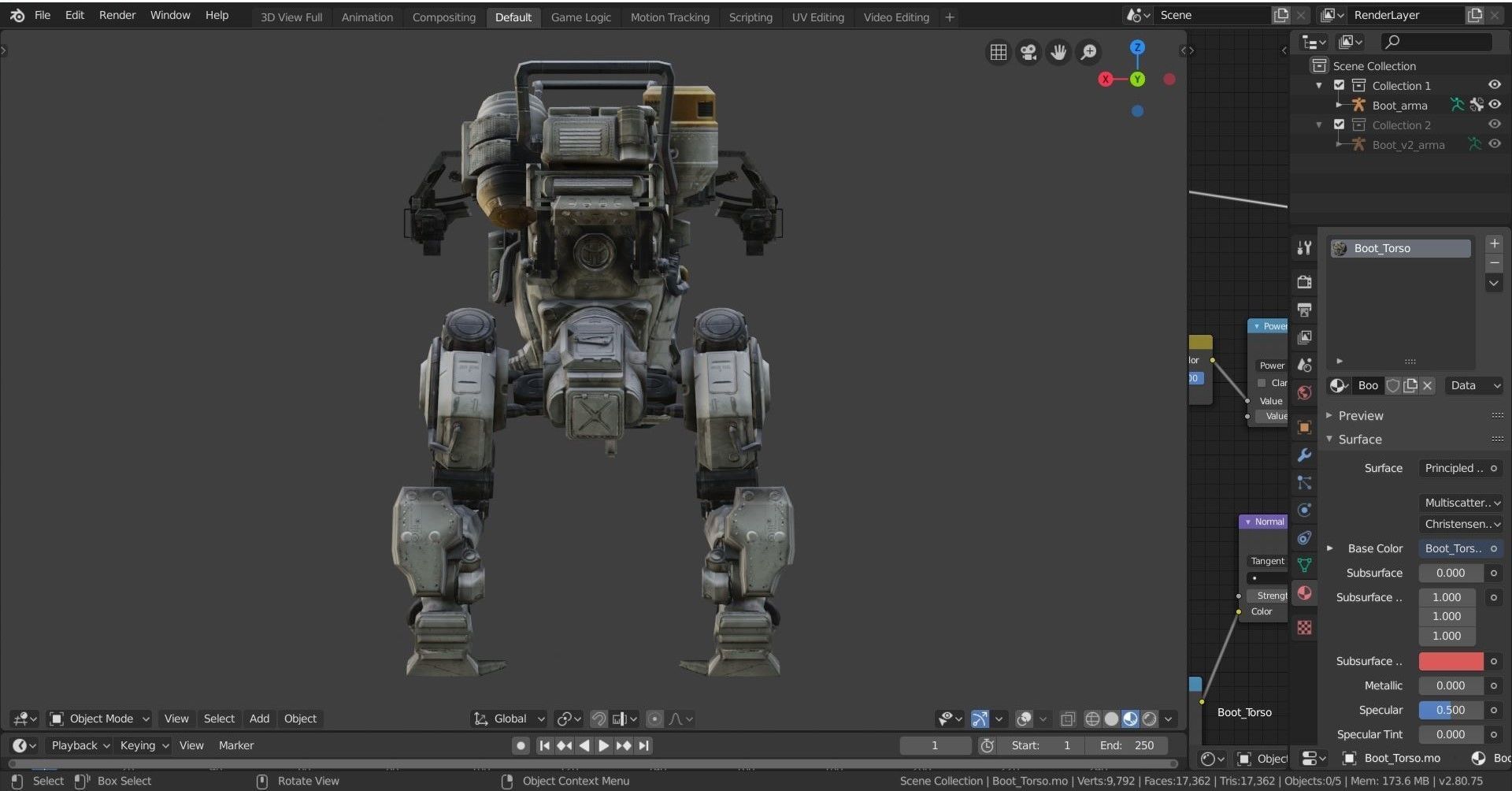1512x791 pixels.
Task: Open the Texture properties tab
Action: click(x=1304, y=628)
